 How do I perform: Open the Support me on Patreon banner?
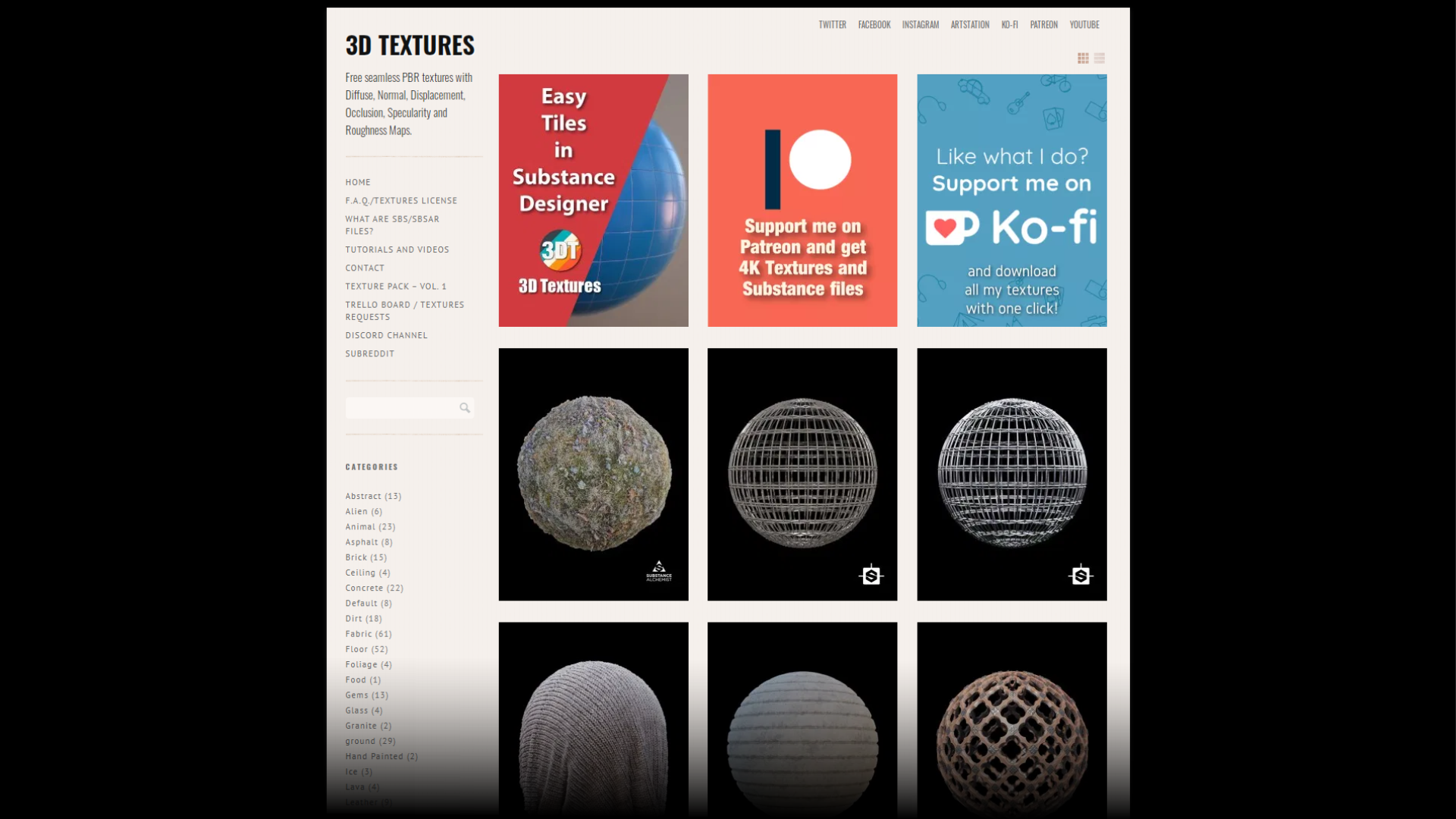pyautogui.click(x=802, y=200)
